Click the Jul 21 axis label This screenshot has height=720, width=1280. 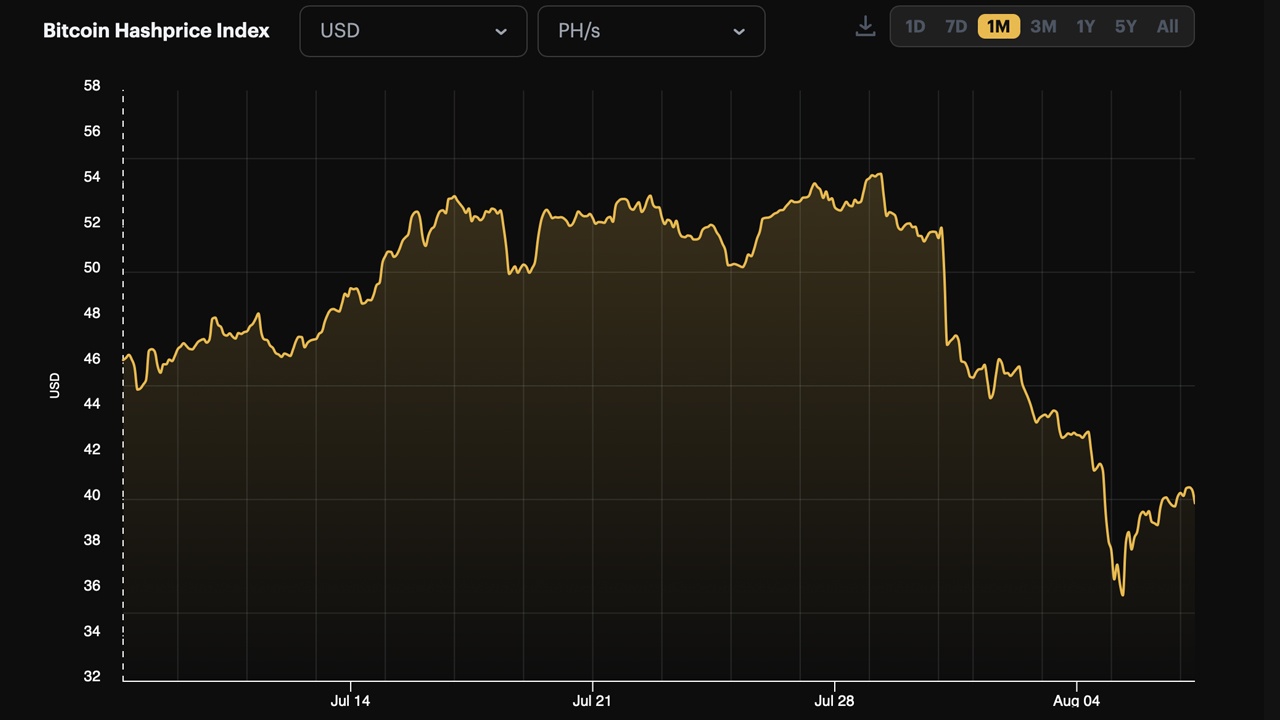click(x=592, y=701)
